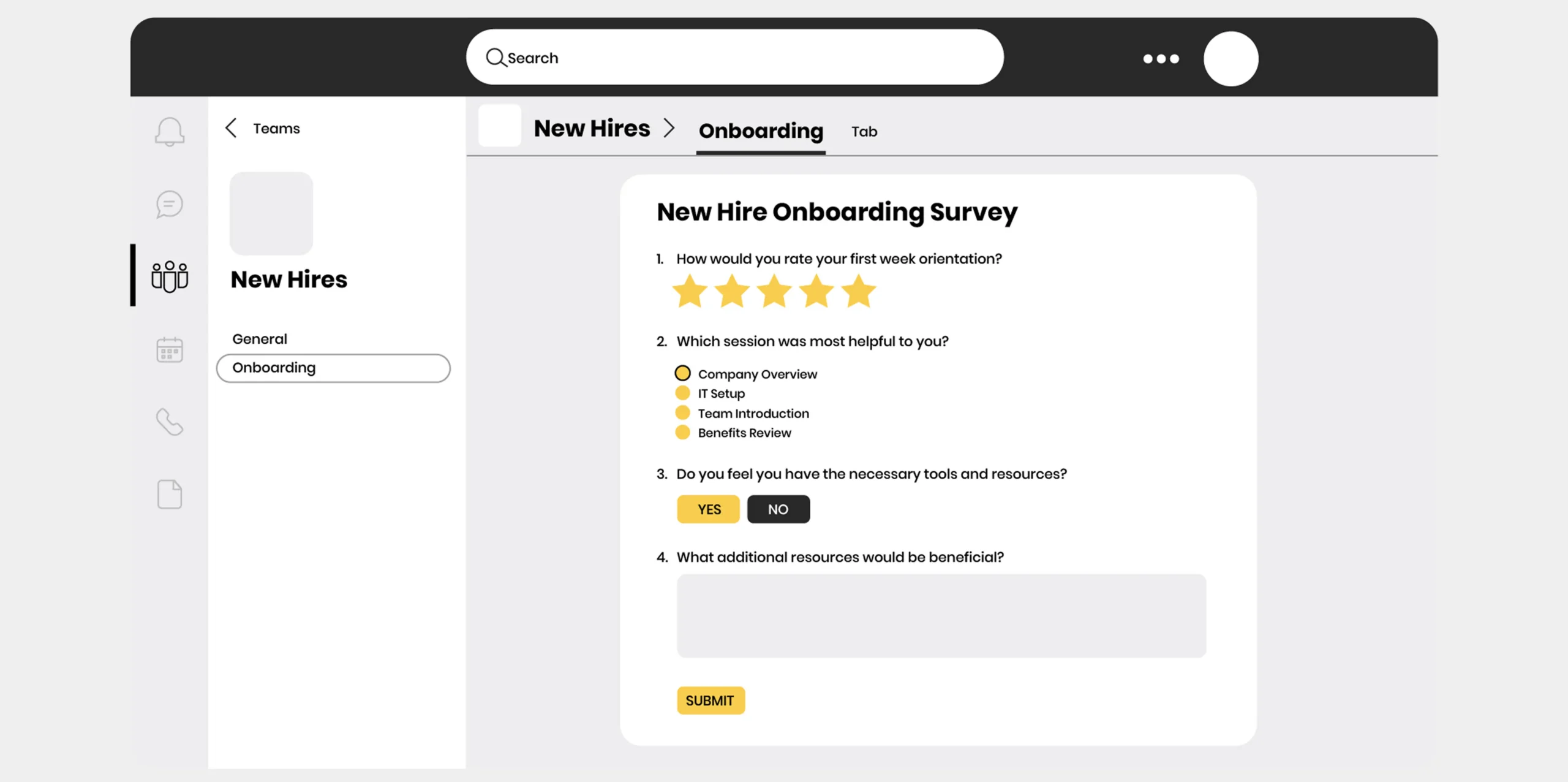Click the round profile avatar
The height and width of the screenshot is (782, 1568).
tap(1231, 59)
